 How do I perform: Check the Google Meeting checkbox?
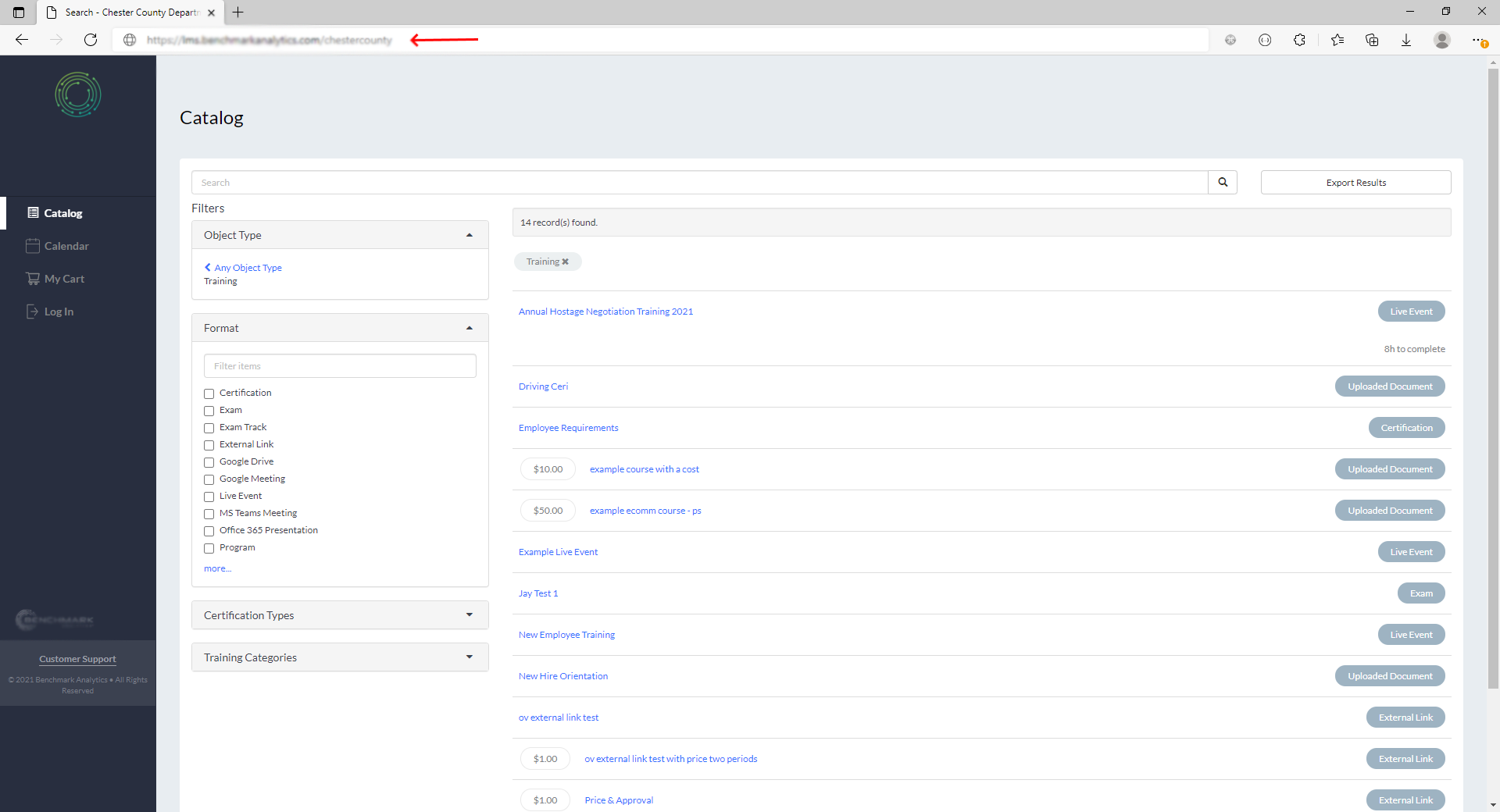click(209, 479)
